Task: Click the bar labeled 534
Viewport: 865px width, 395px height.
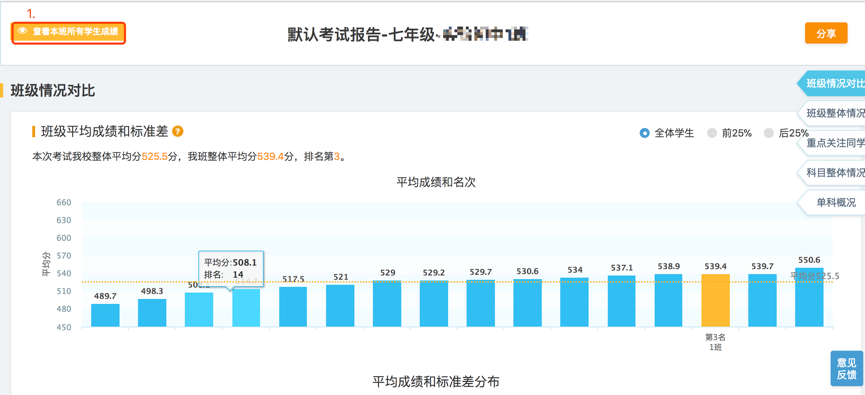Action: (x=574, y=302)
